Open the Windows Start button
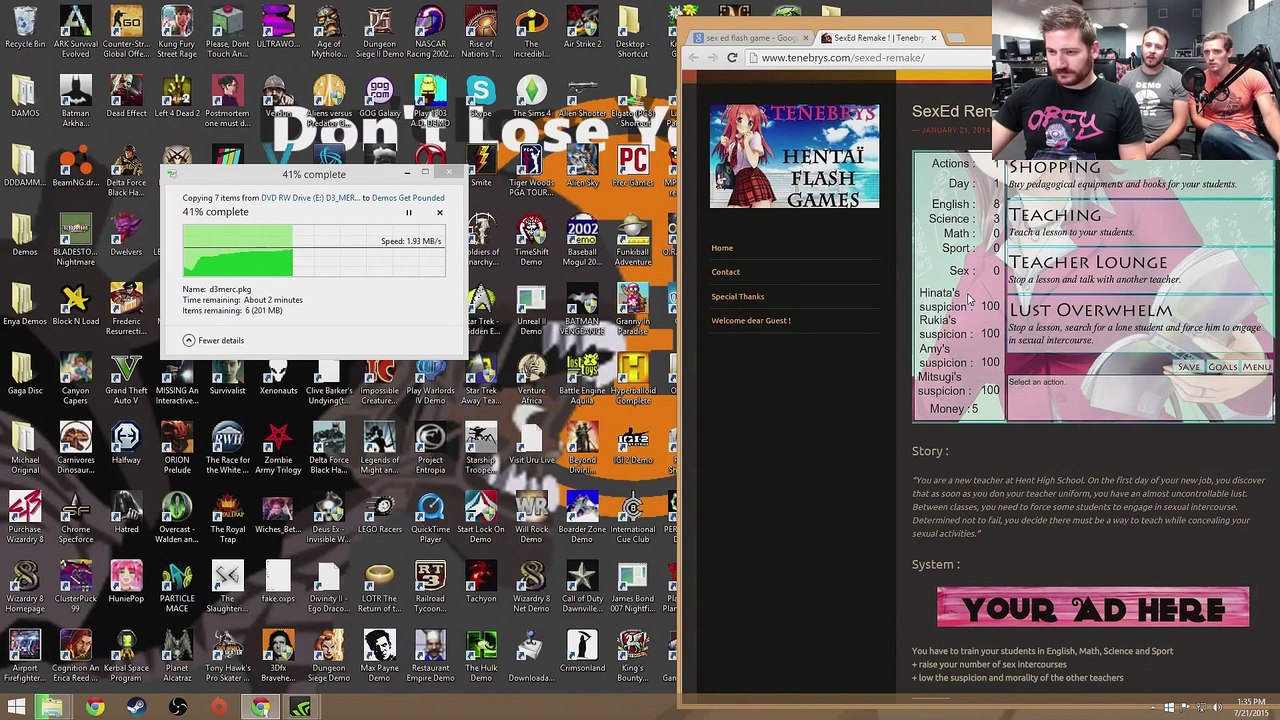The height and width of the screenshot is (720, 1280). coord(16,708)
